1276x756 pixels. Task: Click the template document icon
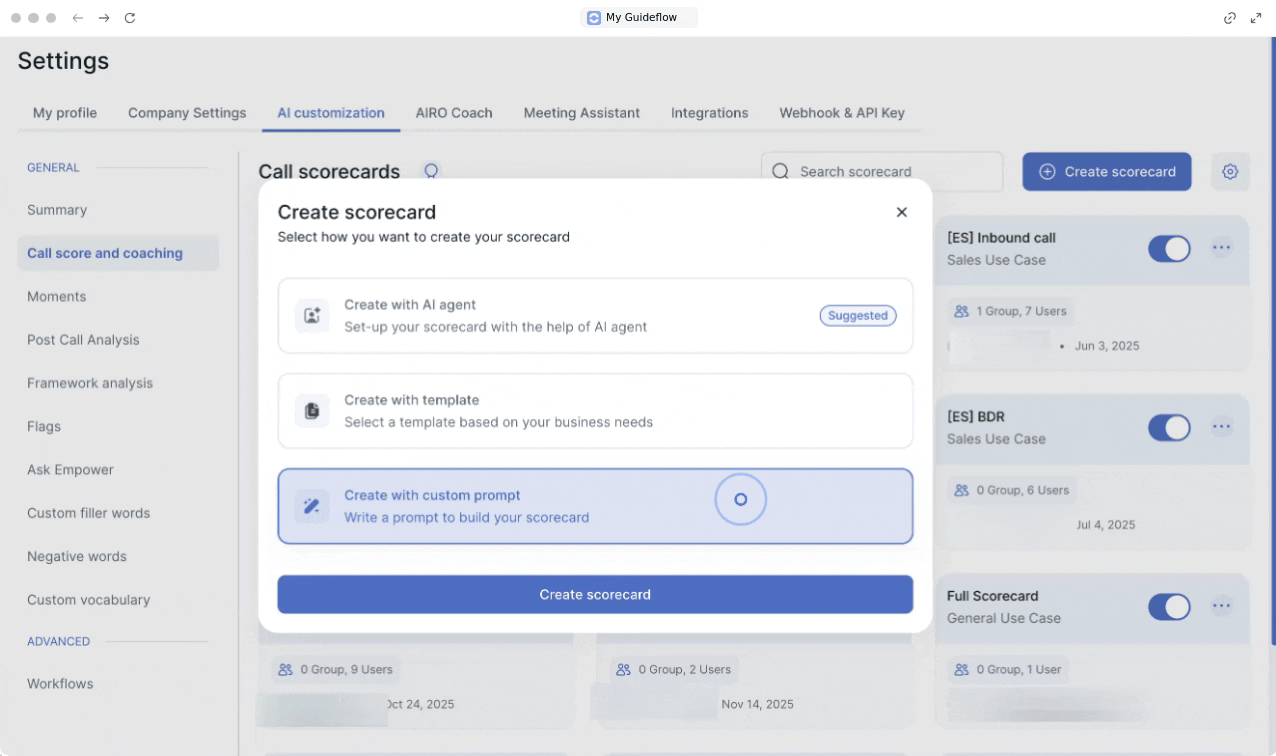(x=312, y=411)
